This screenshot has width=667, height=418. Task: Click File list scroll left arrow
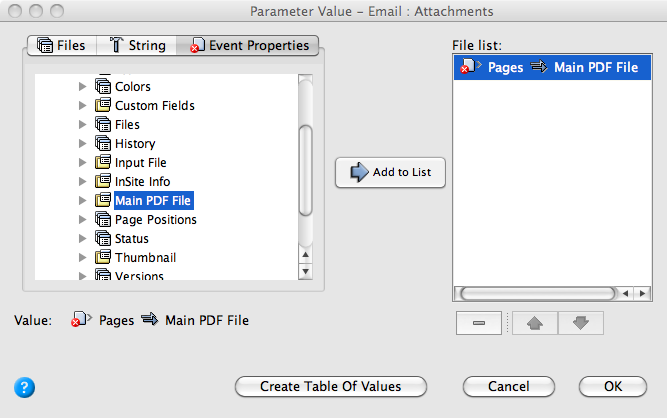tap(625, 293)
